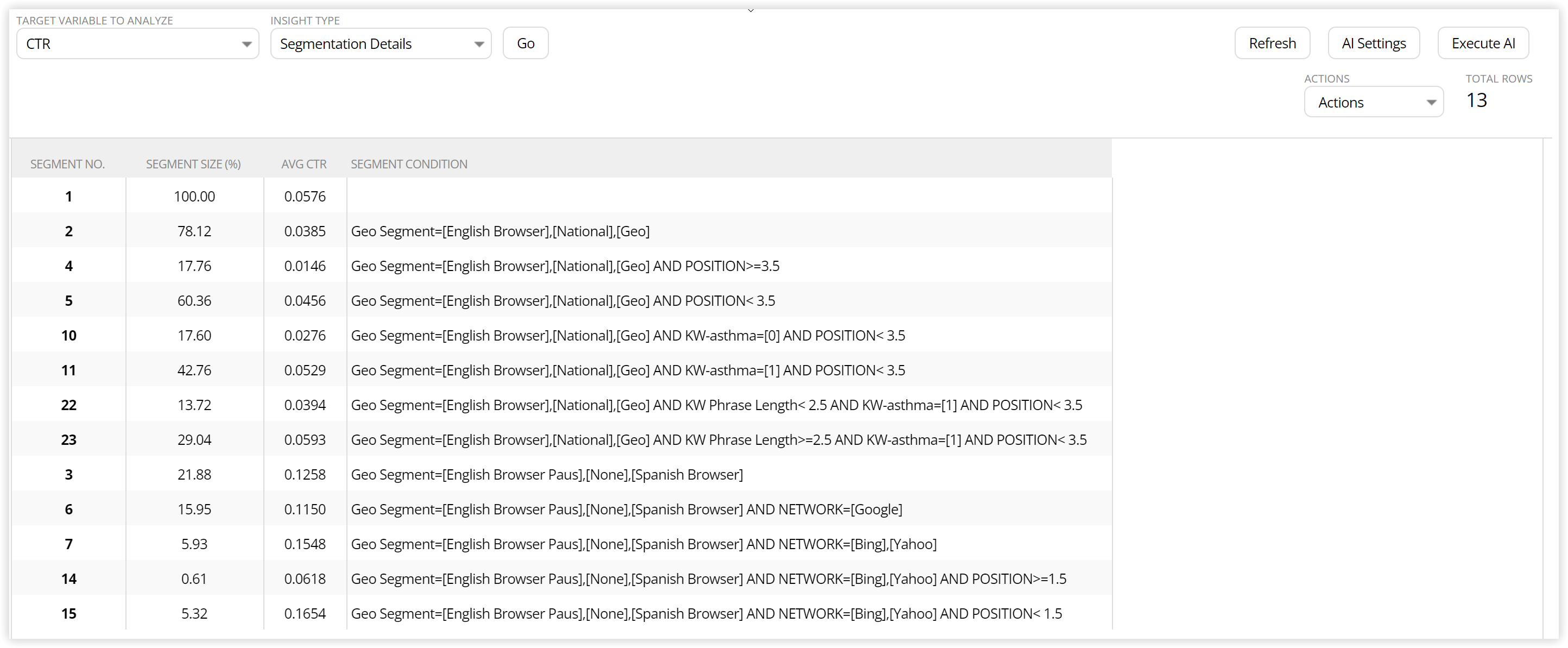
Task: Click the Total Rows value 13
Action: 1476,100
